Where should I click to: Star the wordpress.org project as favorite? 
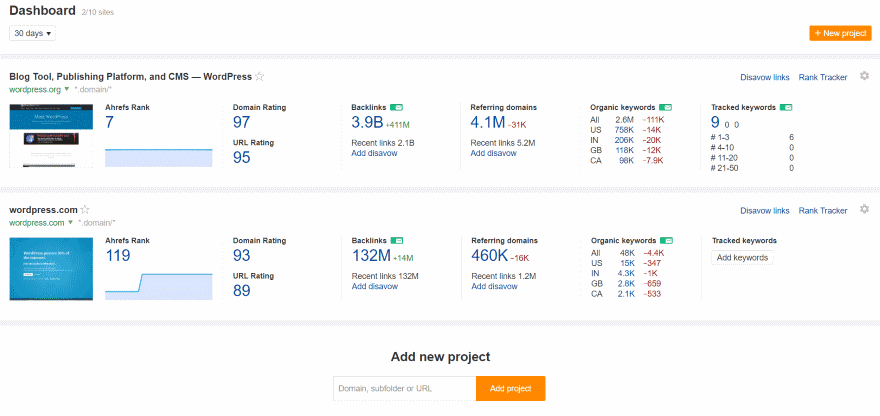click(x=260, y=76)
